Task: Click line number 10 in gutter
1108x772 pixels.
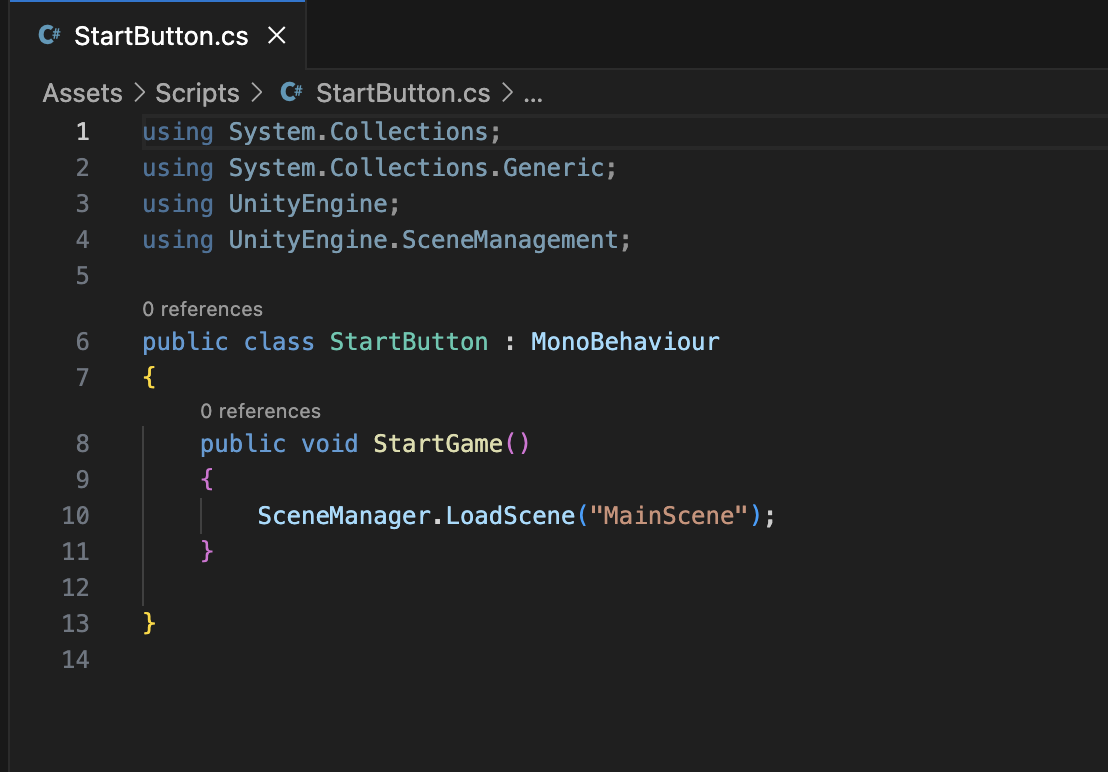Action: (76, 516)
